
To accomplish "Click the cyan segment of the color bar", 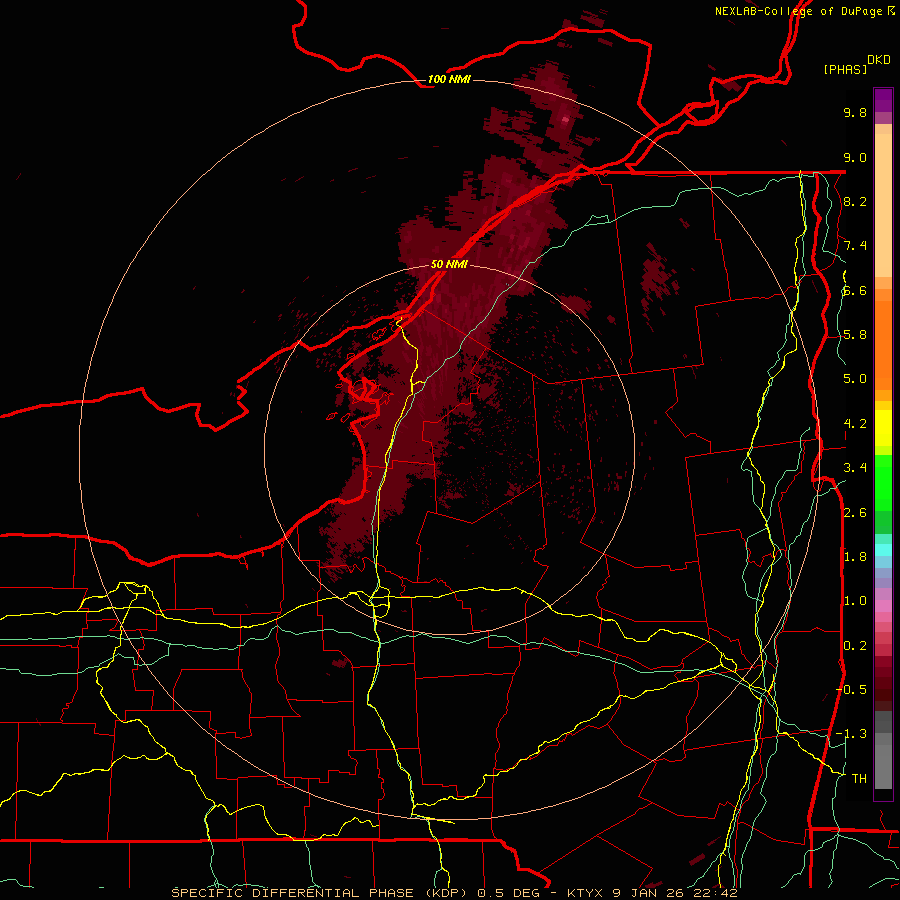I will [x=883, y=550].
